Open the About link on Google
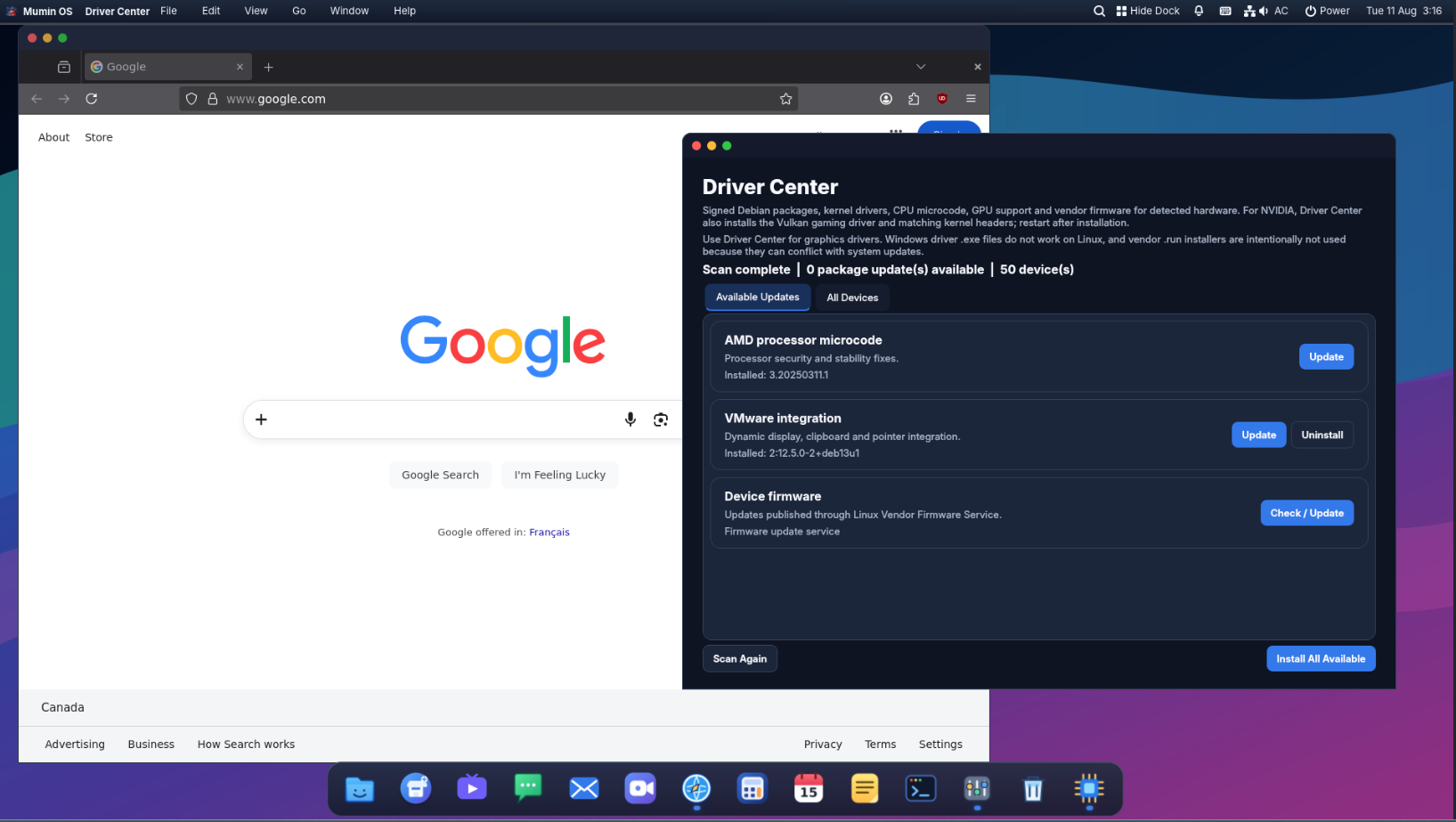Image resolution: width=1456 pixels, height=822 pixels. click(53, 137)
